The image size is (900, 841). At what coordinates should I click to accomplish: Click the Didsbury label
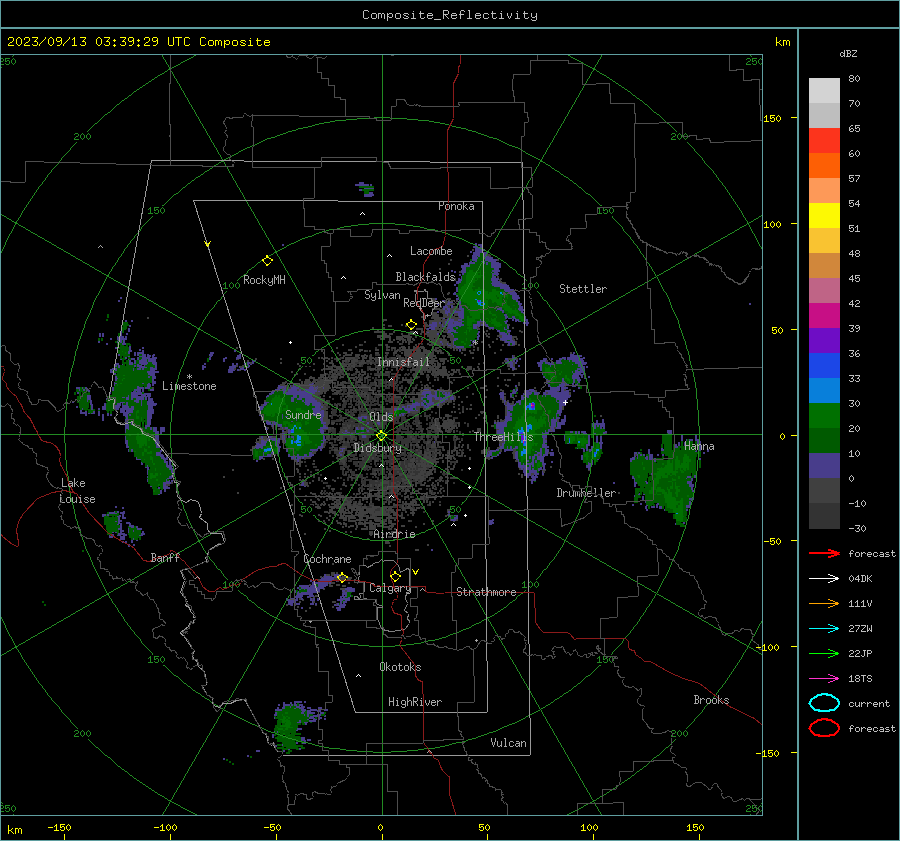[x=377, y=448]
